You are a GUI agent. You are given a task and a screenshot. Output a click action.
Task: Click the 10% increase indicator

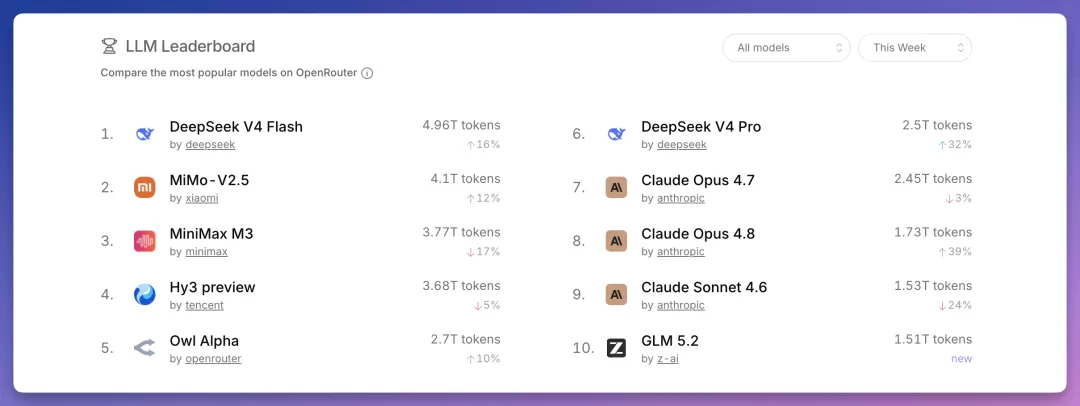(x=483, y=359)
